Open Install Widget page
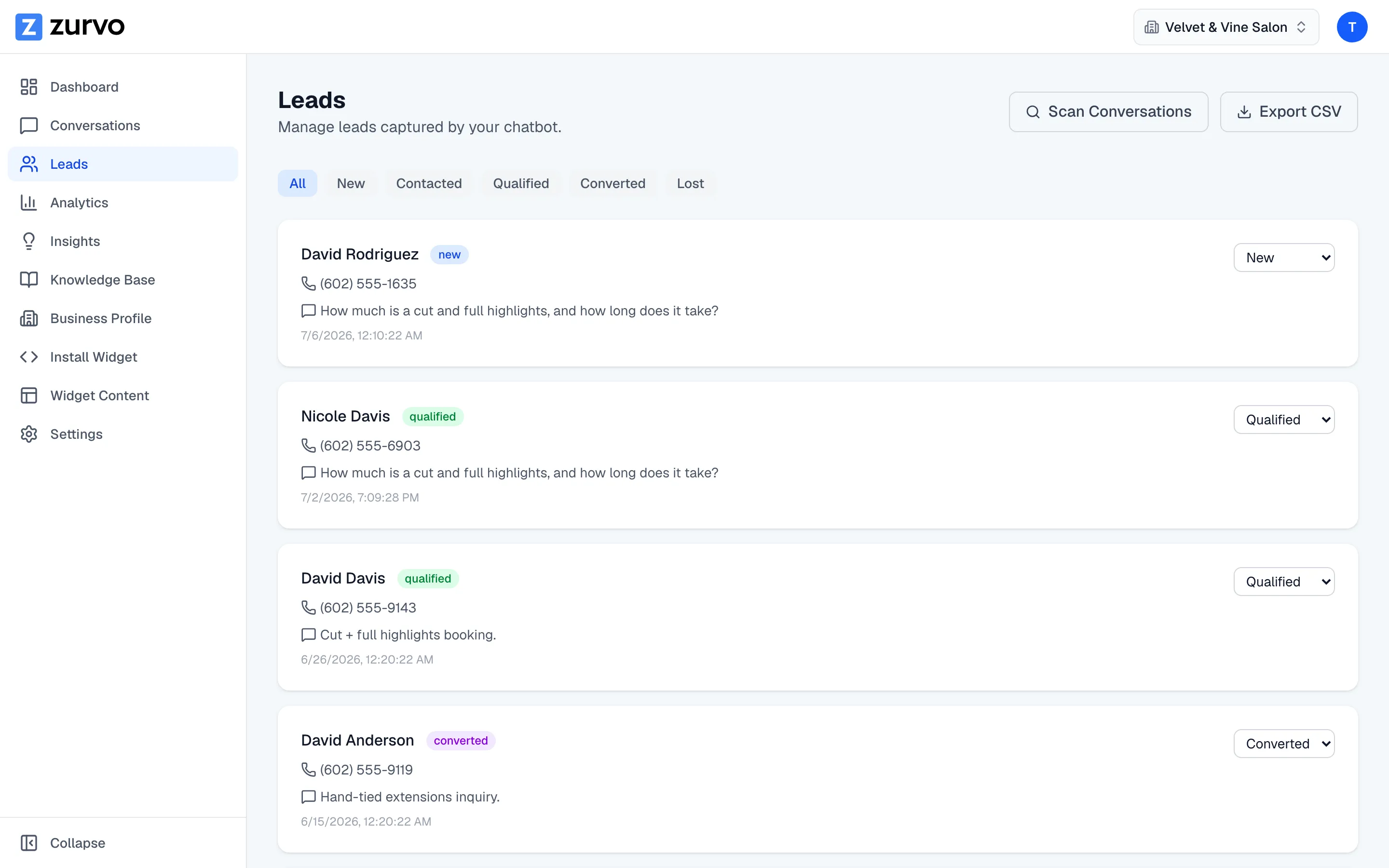The width and height of the screenshot is (1389, 868). 123,357
